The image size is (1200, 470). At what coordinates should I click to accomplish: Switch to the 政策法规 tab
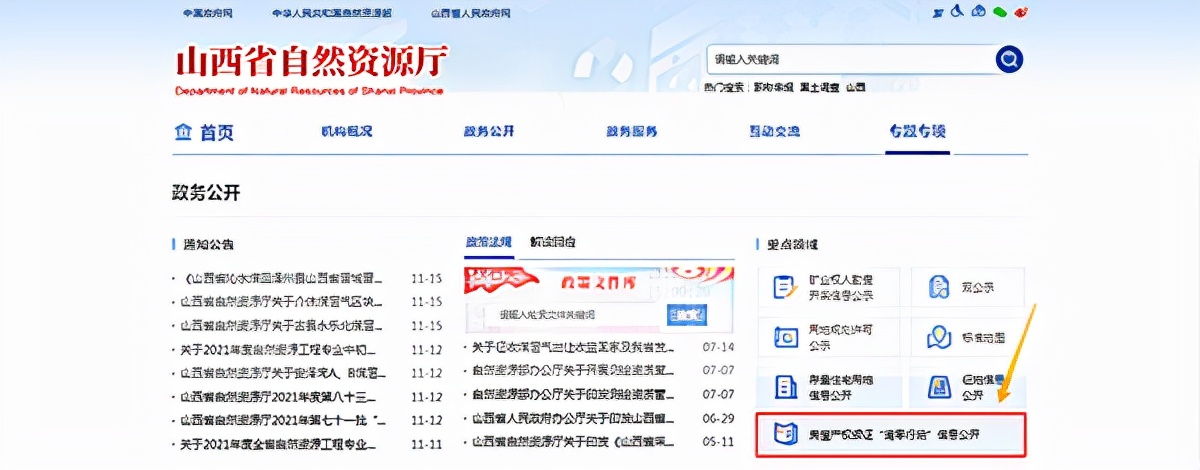[x=489, y=242]
